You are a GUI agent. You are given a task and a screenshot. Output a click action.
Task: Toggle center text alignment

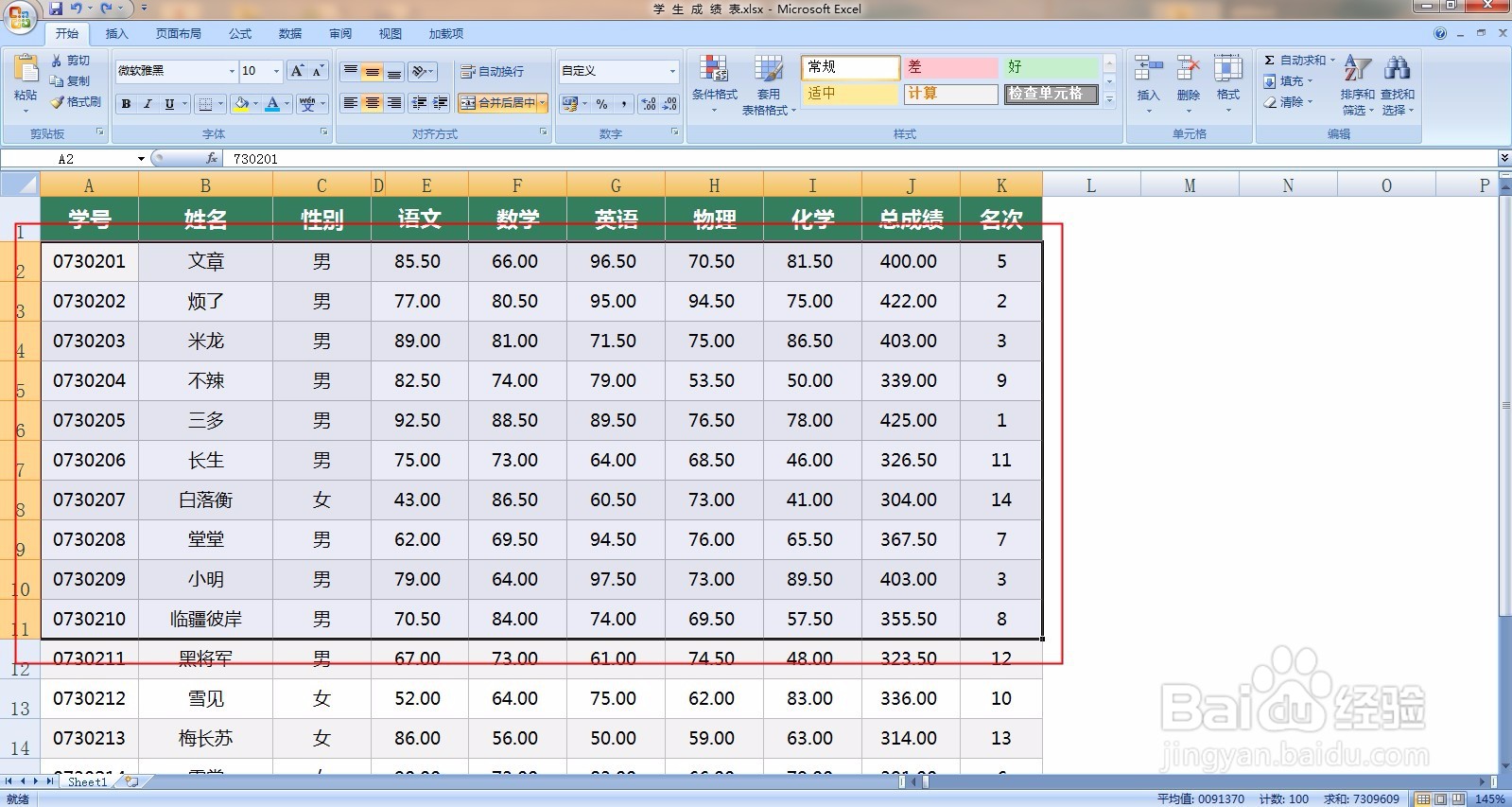(373, 102)
